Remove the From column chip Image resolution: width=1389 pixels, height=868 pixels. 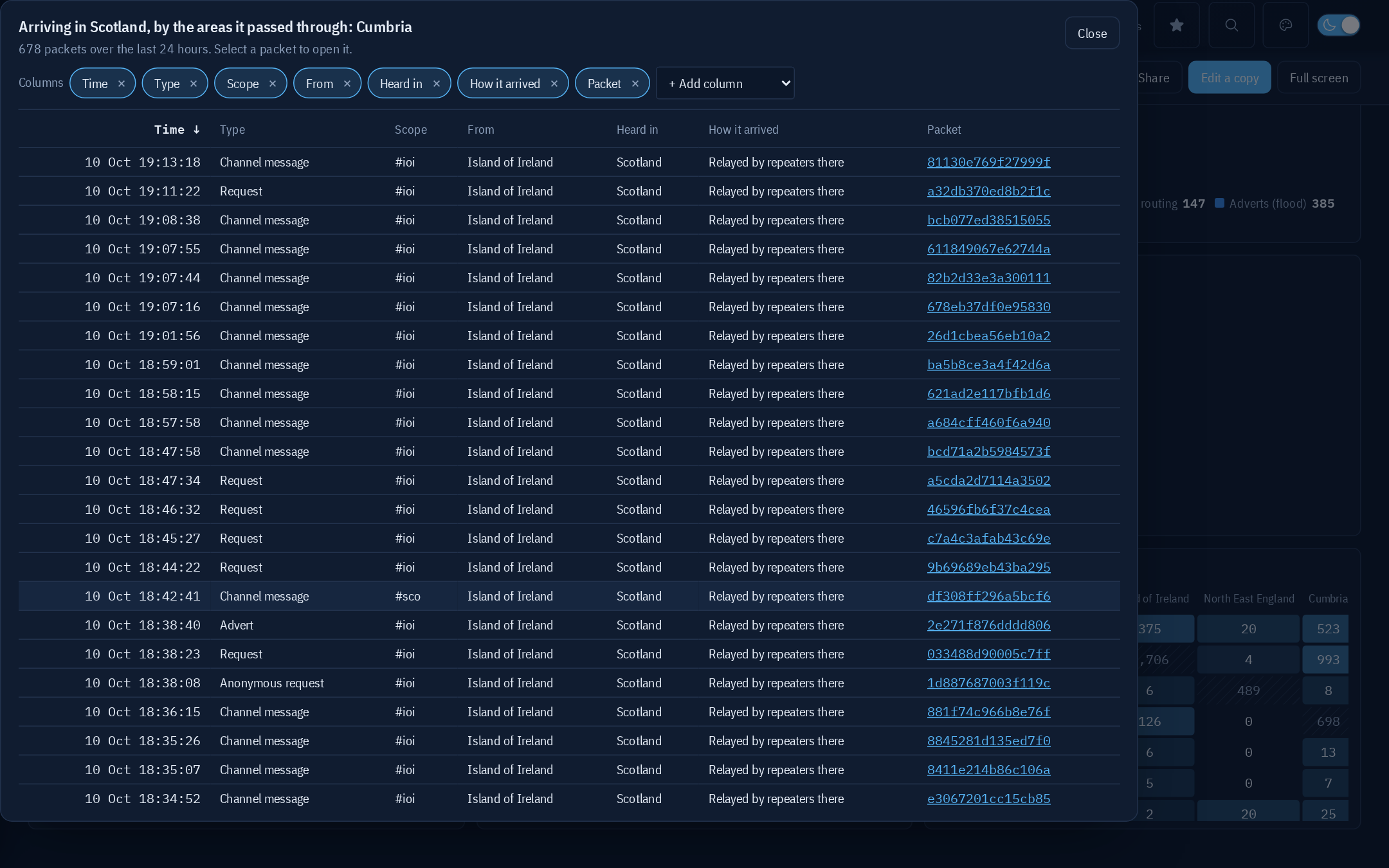(347, 84)
